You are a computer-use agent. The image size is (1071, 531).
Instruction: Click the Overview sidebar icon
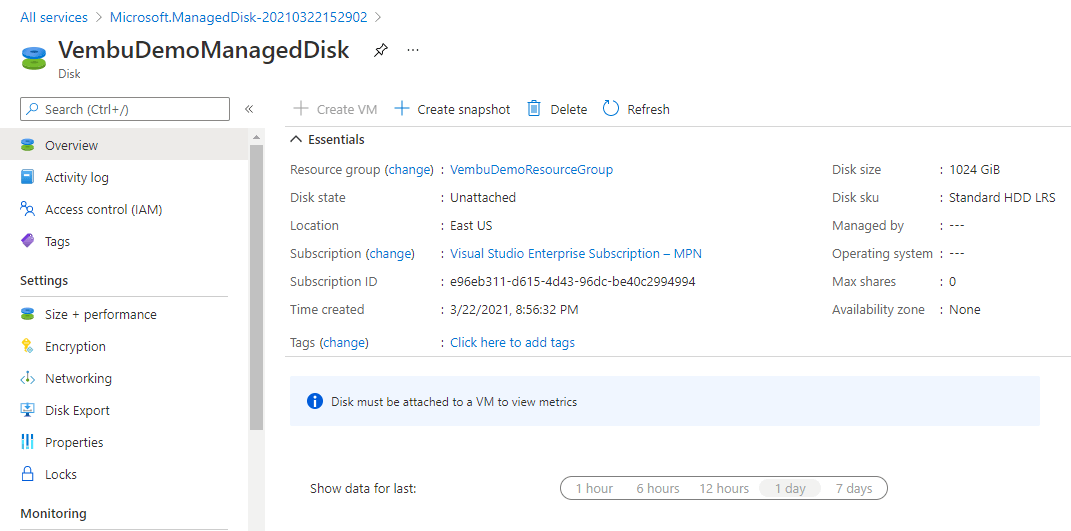pyautogui.click(x=27, y=145)
